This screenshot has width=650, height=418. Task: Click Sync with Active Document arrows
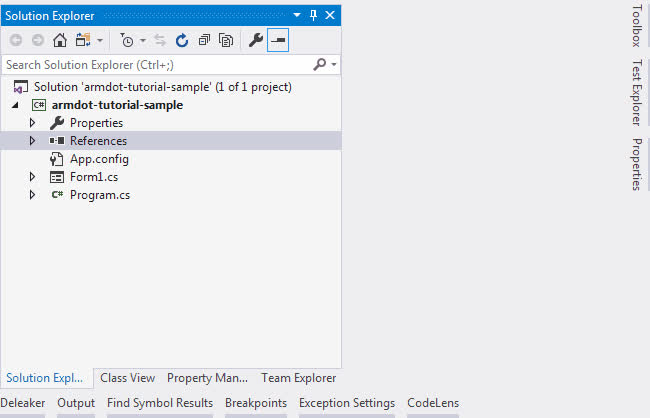pos(160,40)
